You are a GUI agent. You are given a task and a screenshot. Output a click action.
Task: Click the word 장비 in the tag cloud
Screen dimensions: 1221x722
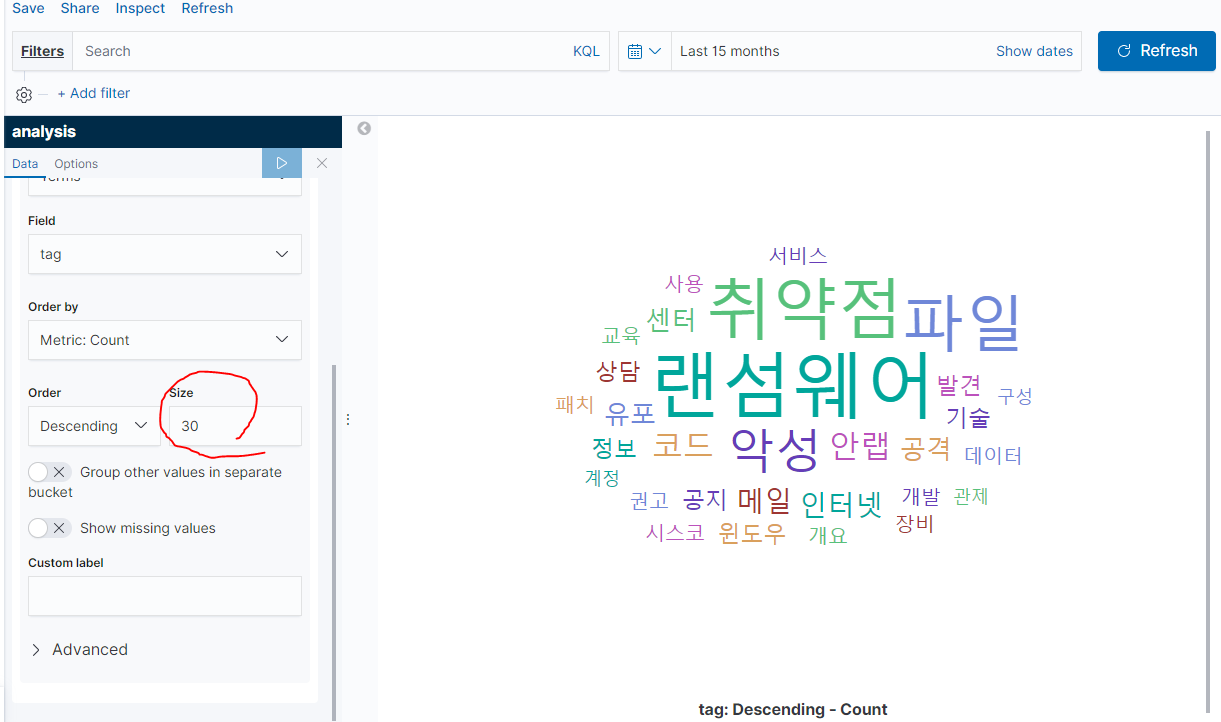click(915, 524)
